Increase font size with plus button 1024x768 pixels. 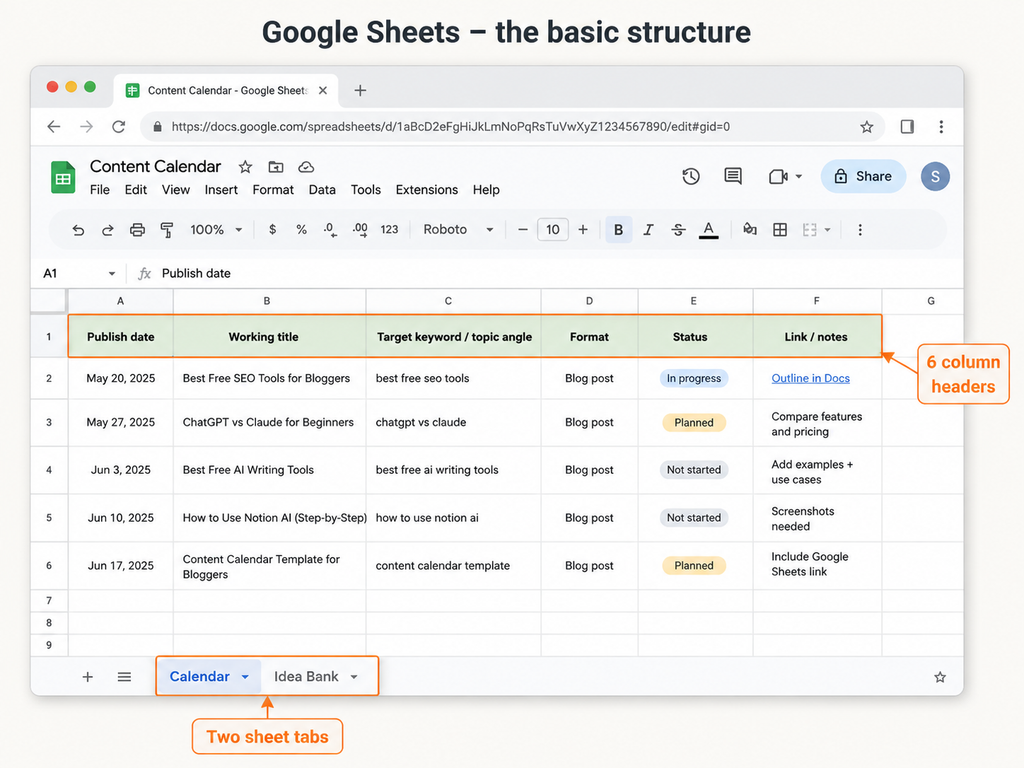583,230
